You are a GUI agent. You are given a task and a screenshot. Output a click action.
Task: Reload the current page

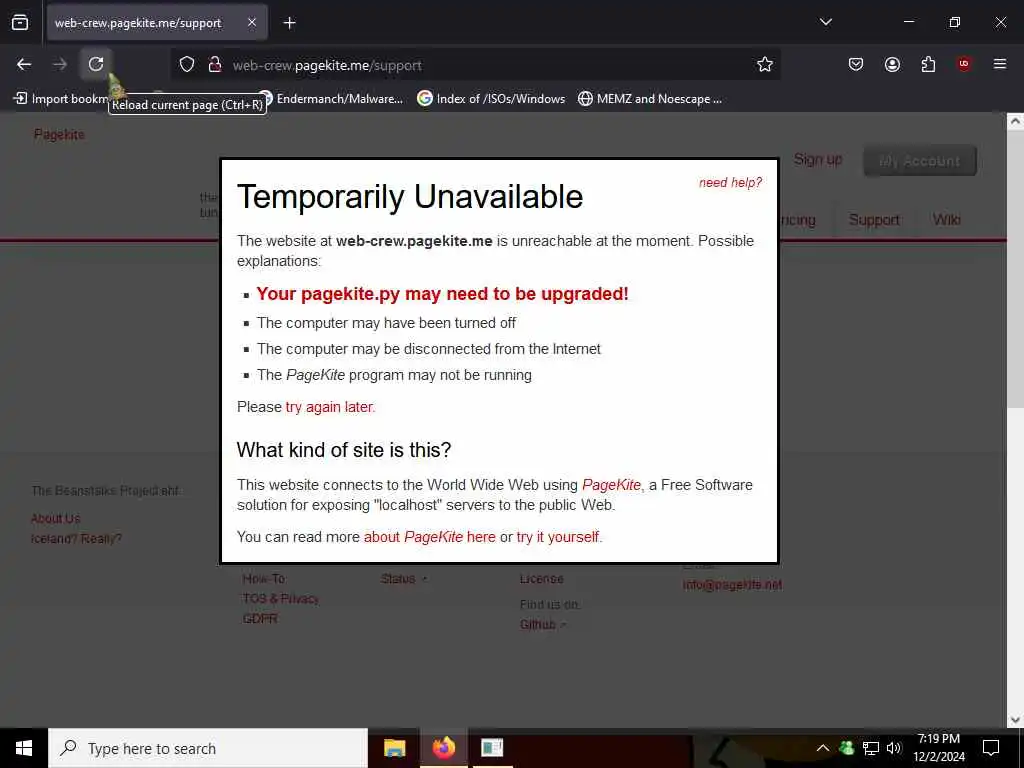point(96,64)
